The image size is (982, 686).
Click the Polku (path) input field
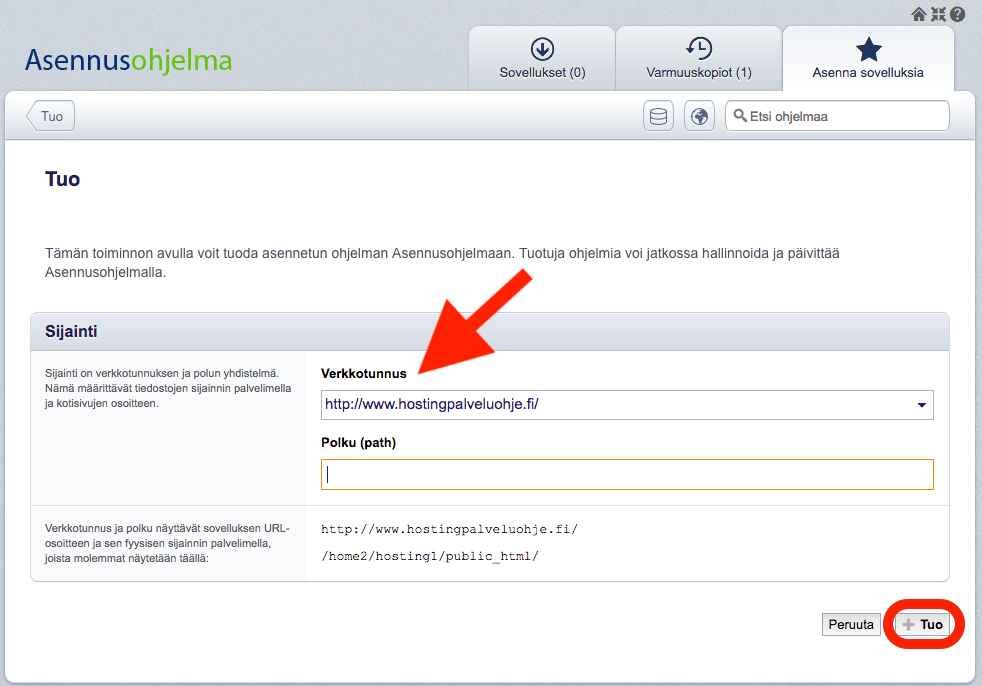tap(627, 474)
